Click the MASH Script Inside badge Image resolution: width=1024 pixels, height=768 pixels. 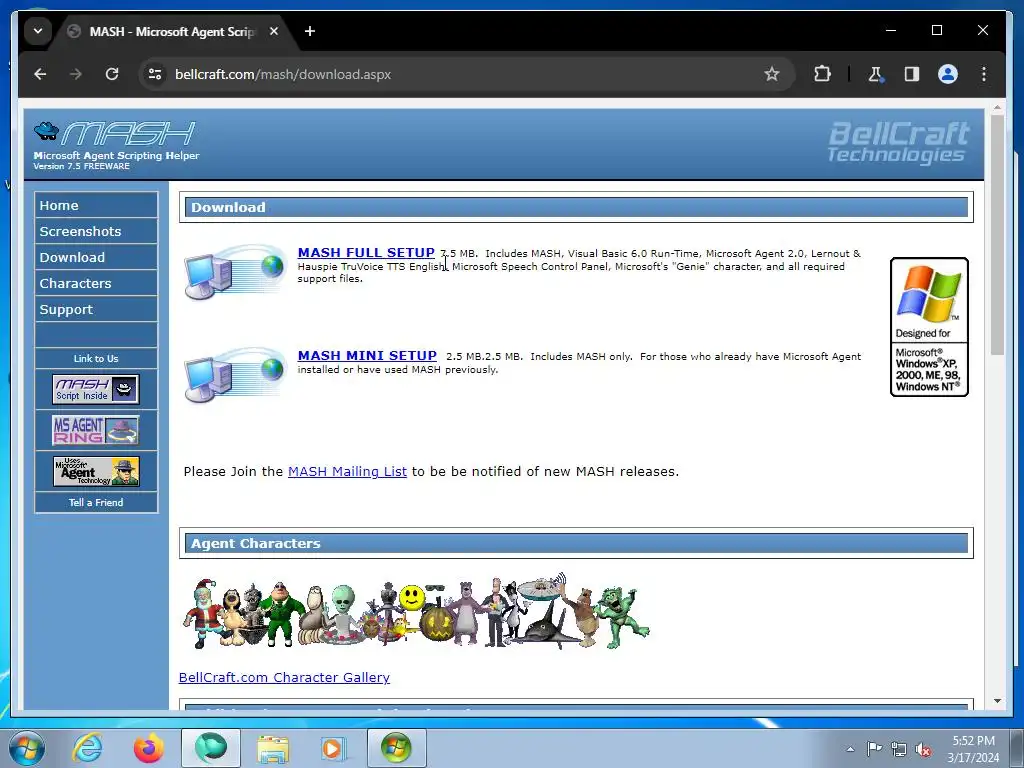click(x=96, y=389)
